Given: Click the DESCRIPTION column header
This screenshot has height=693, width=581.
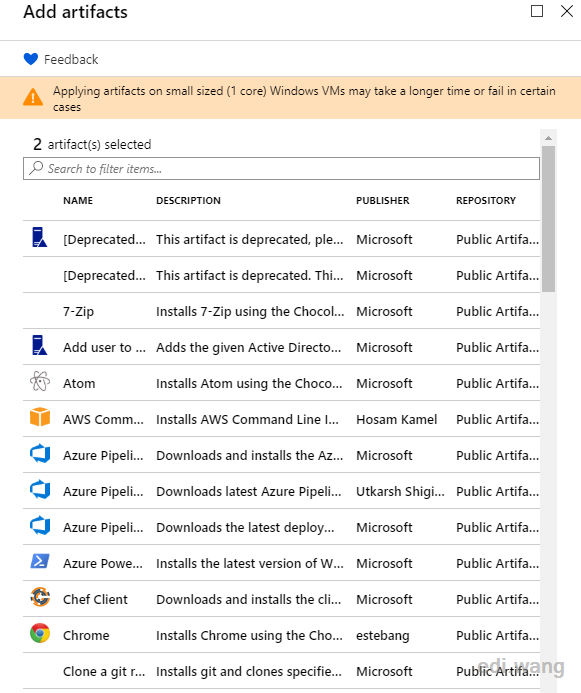Looking at the screenshot, I should (188, 201).
